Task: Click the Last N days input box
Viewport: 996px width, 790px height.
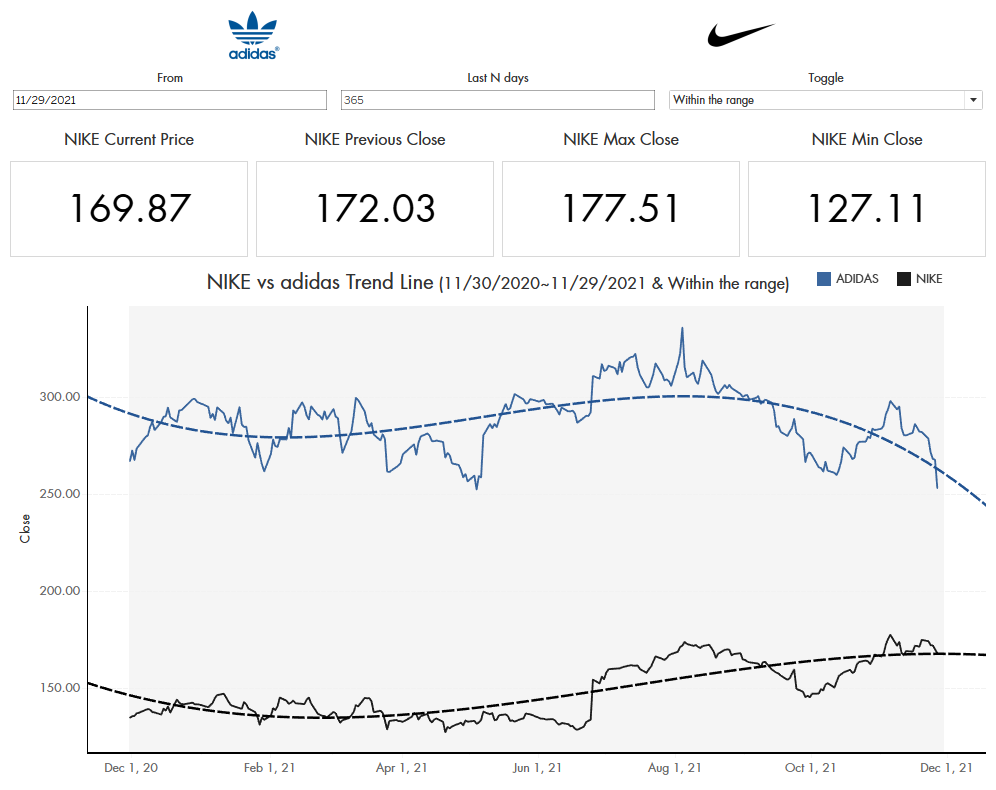Action: [x=497, y=100]
